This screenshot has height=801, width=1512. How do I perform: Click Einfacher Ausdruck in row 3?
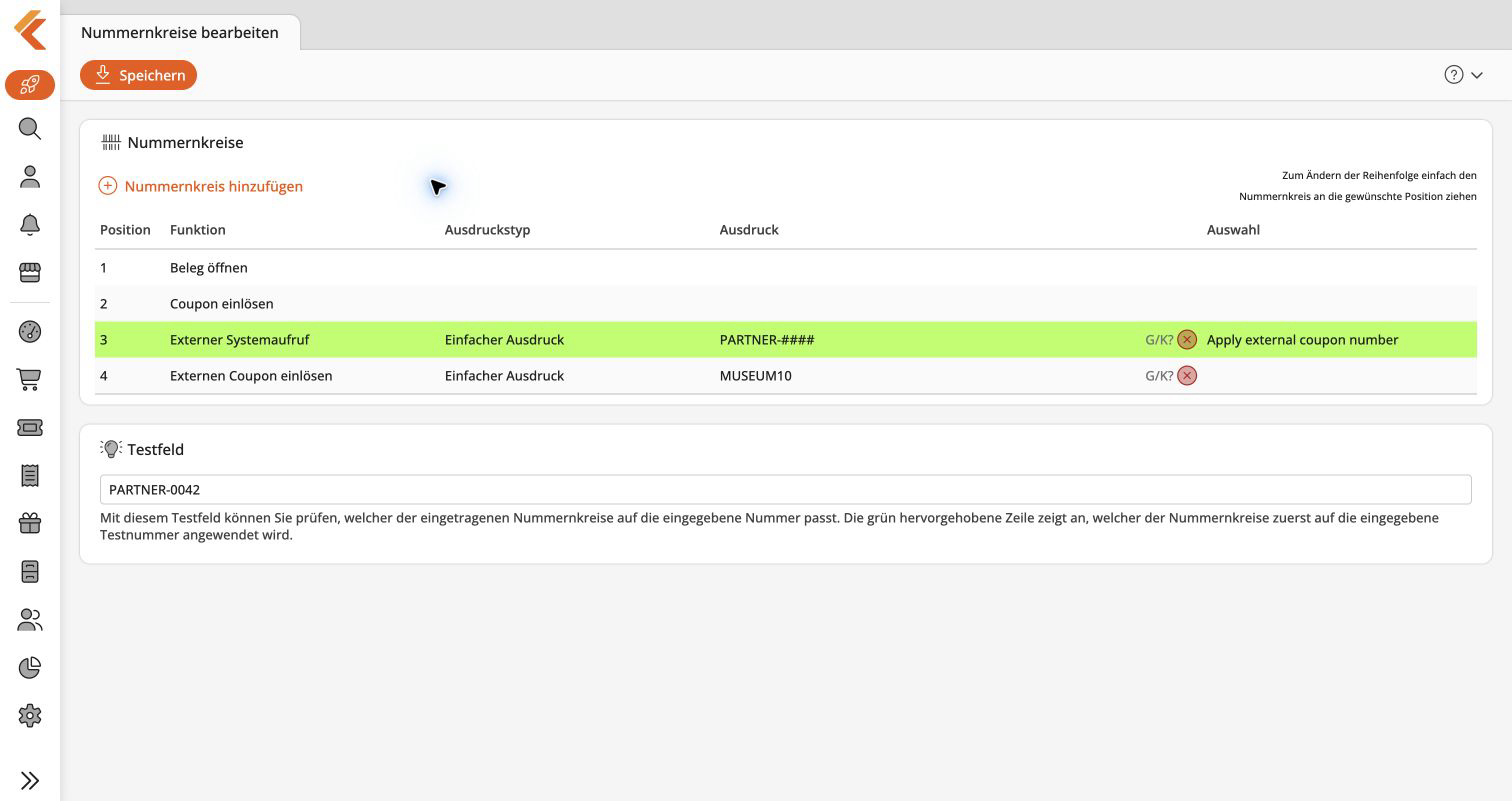[504, 340]
